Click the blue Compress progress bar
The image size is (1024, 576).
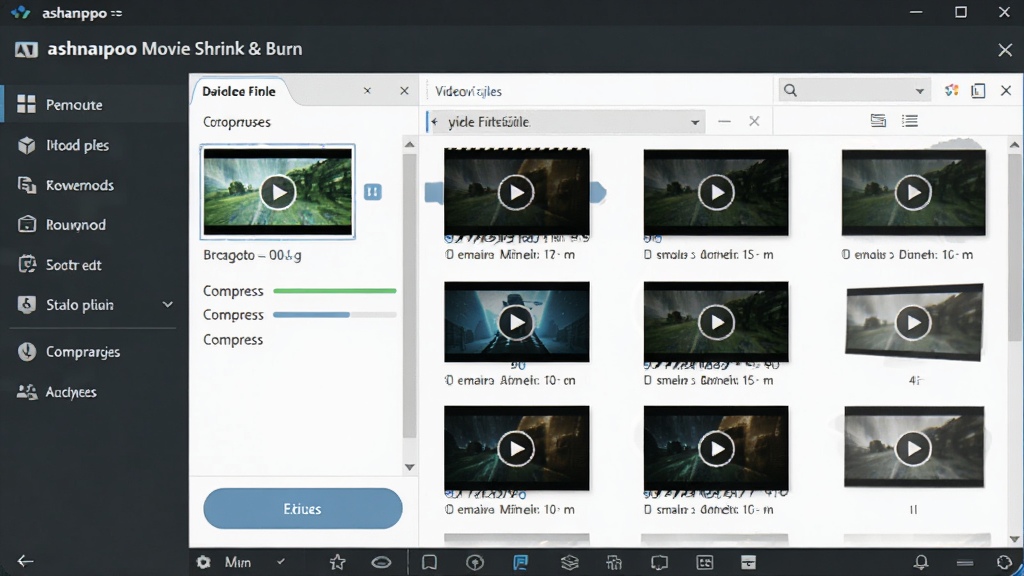335,315
